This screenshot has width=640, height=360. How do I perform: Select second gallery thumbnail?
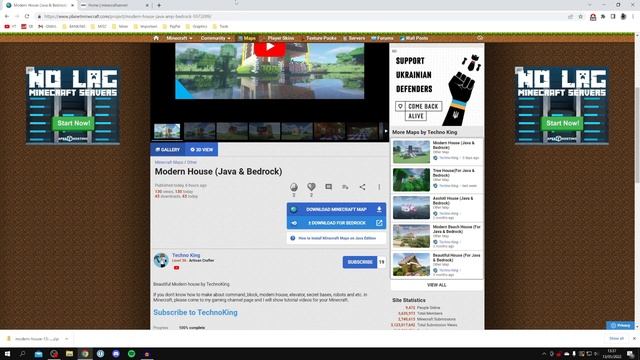tap(200, 131)
